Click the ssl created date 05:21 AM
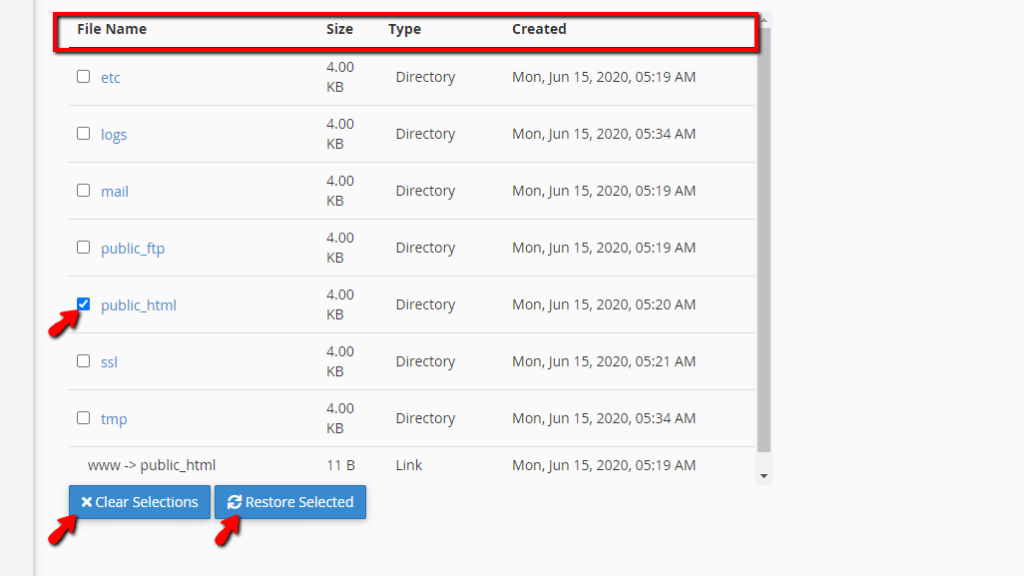 603,361
